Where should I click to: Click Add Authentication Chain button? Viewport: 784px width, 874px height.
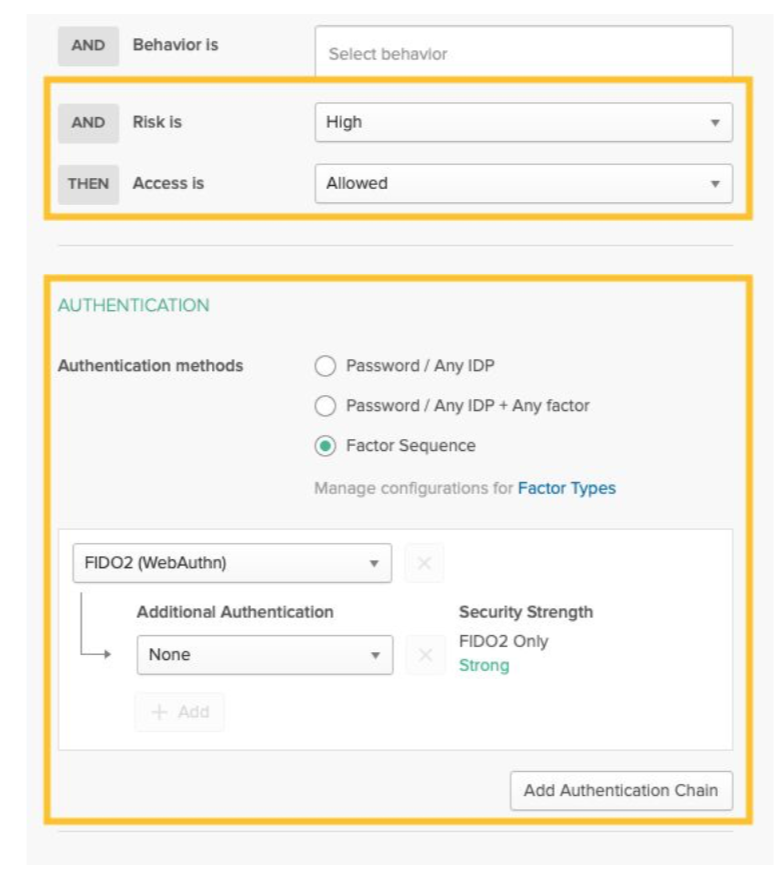tap(620, 790)
